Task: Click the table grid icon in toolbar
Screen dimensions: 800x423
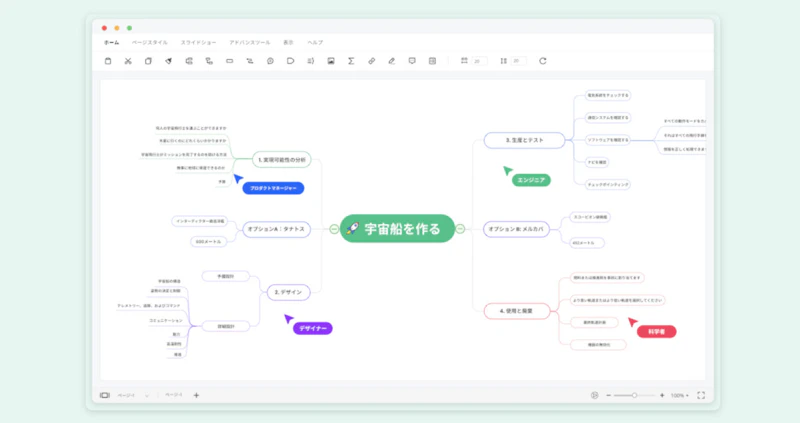Action: point(432,61)
